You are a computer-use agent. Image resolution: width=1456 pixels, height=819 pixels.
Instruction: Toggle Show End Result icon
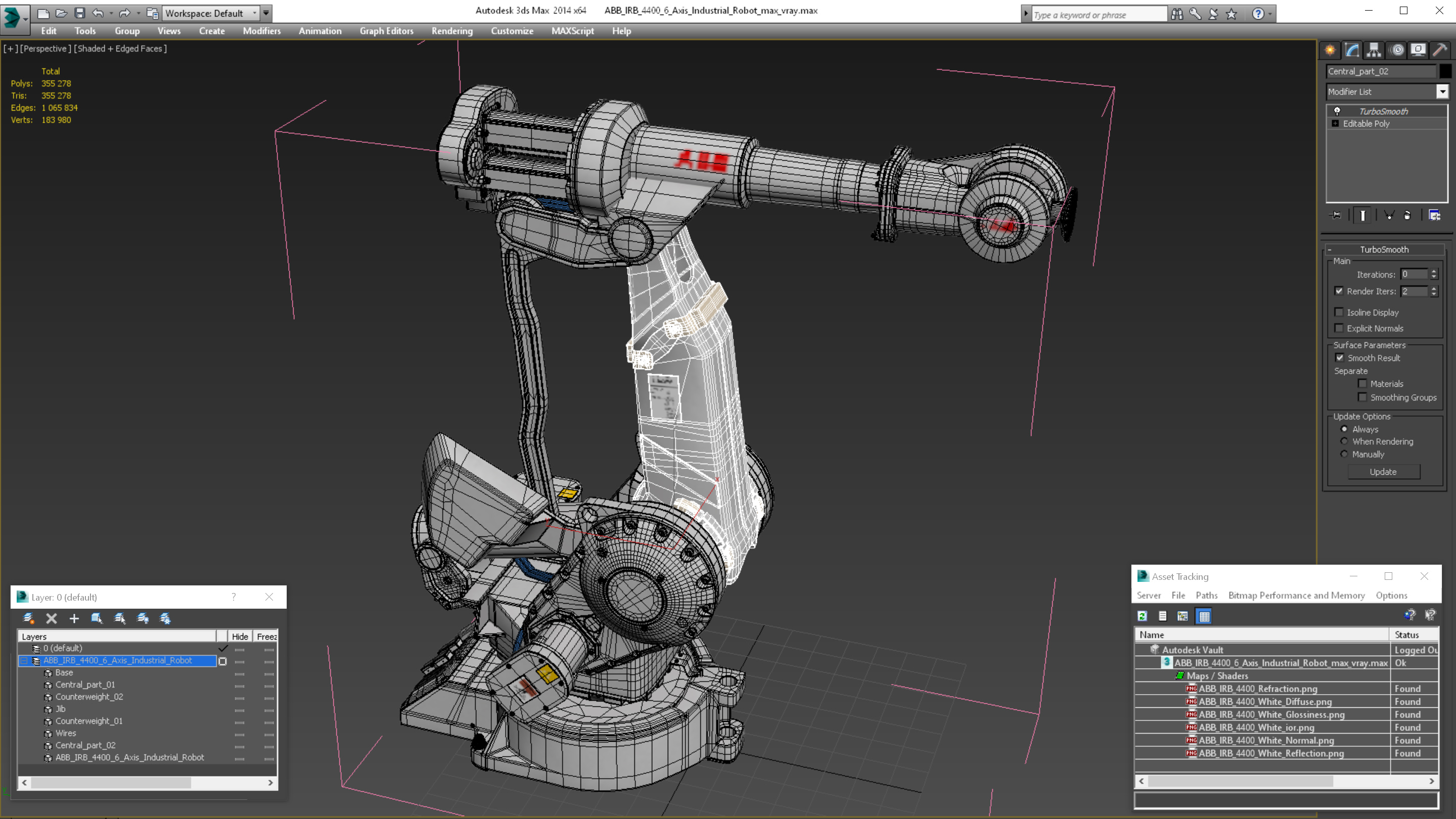coord(1363,215)
